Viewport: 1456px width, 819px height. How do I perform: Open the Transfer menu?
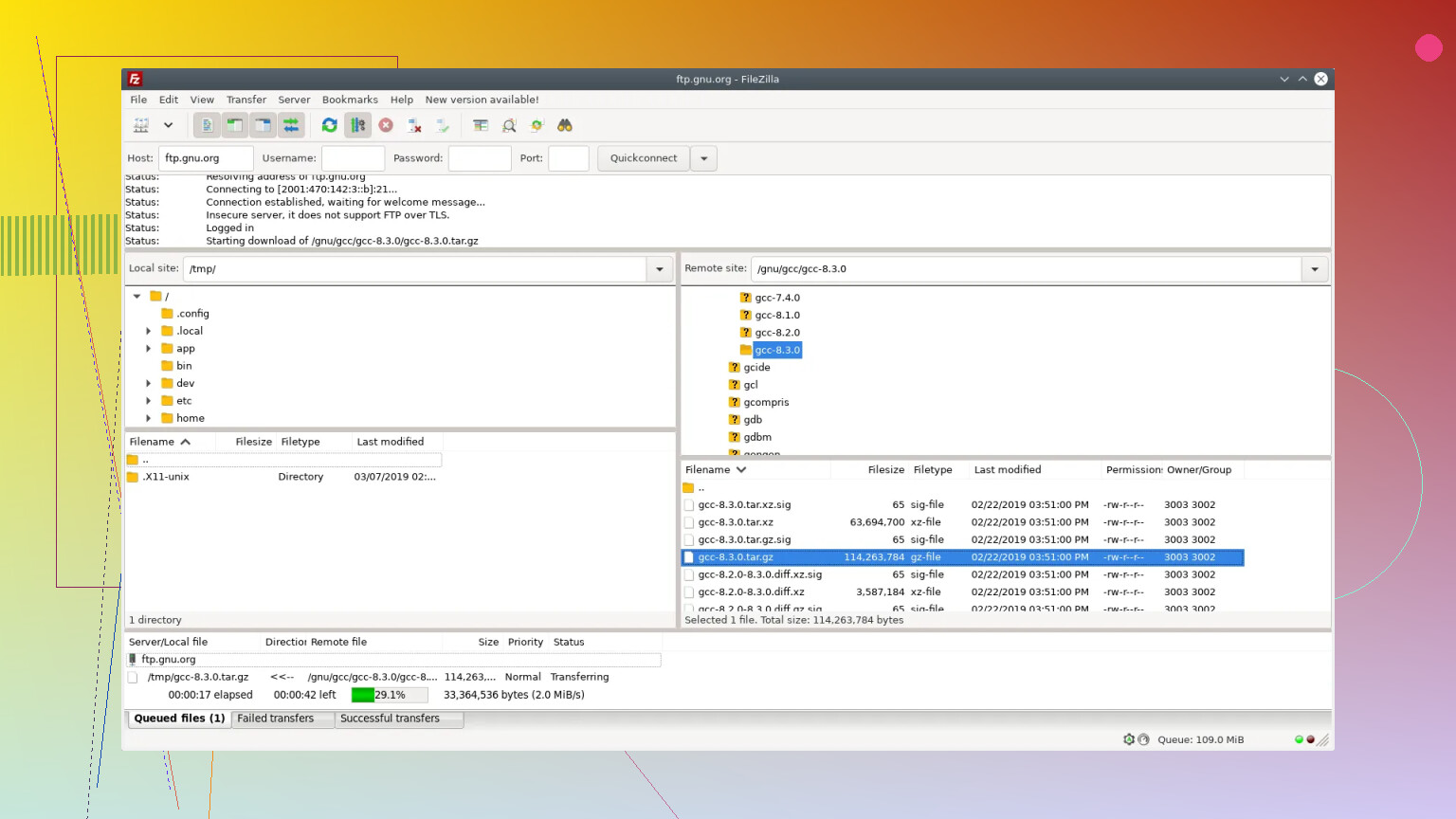(246, 100)
